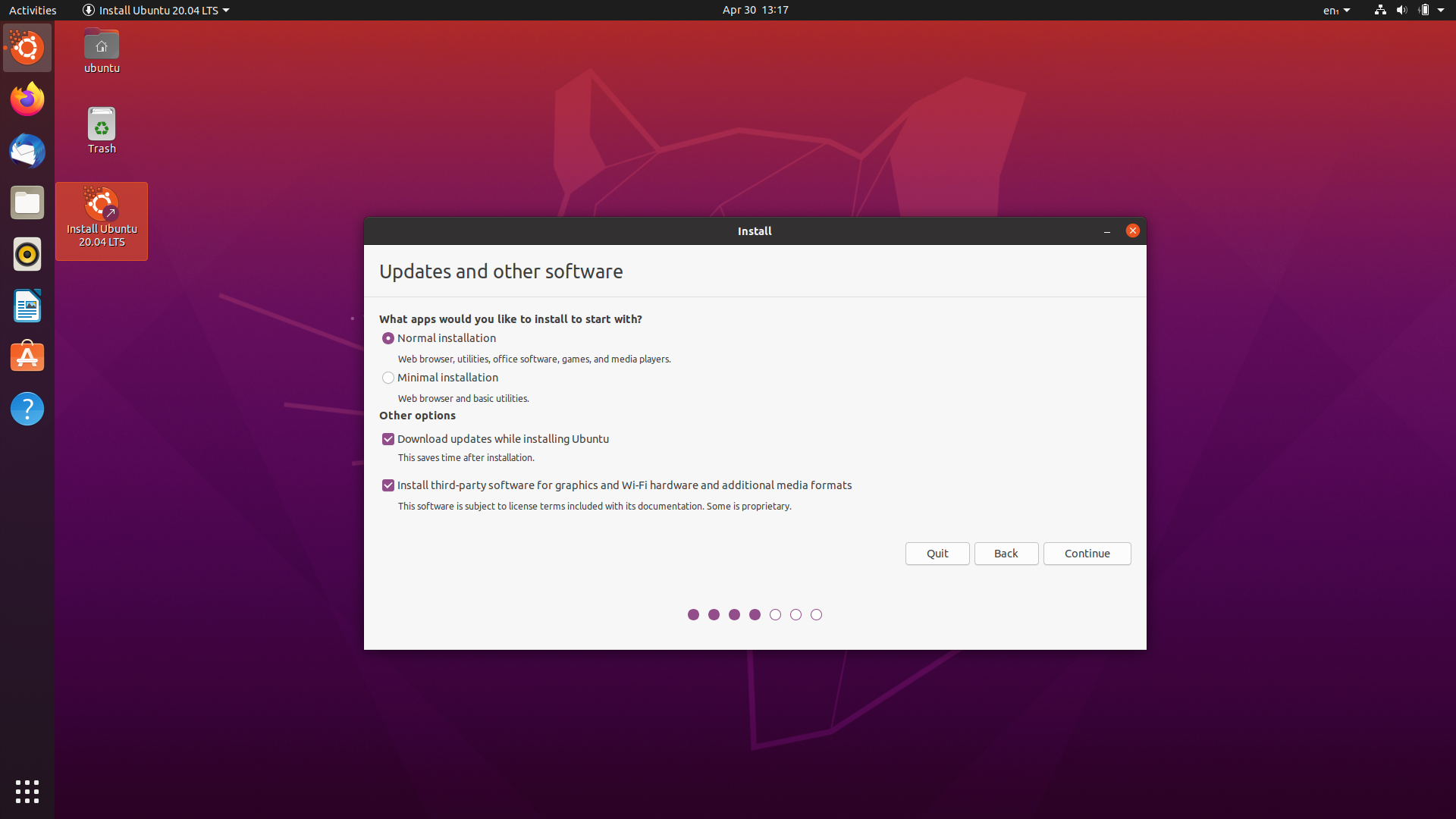This screenshot has width=1456, height=819.
Task: Expand the Install Ubuntu 20.04 LTS app menu
Action: pyautogui.click(x=155, y=10)
